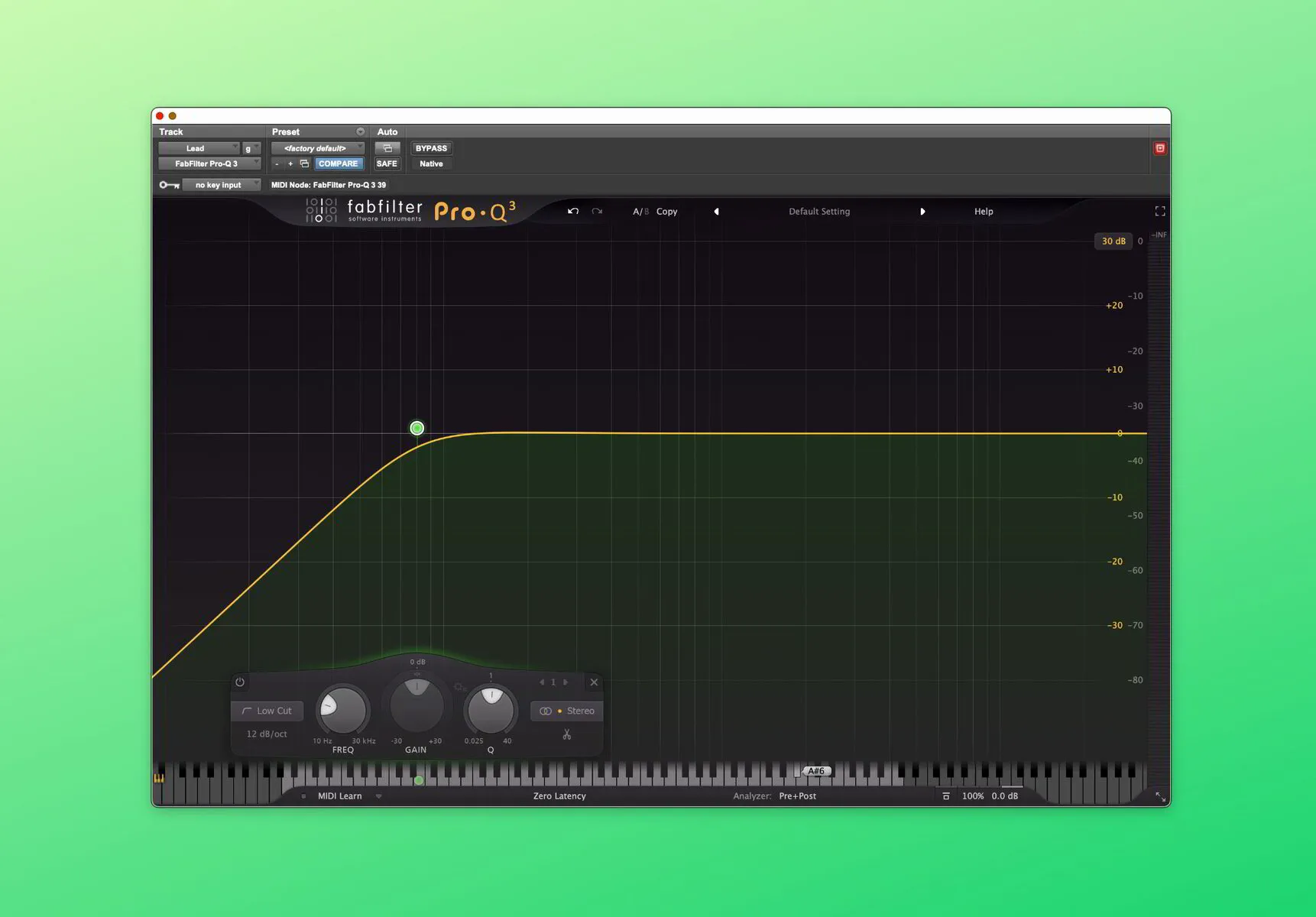Click the Q knob
Image resolution: width=1316 pixels, height=917 pixels.
[491, 710]
